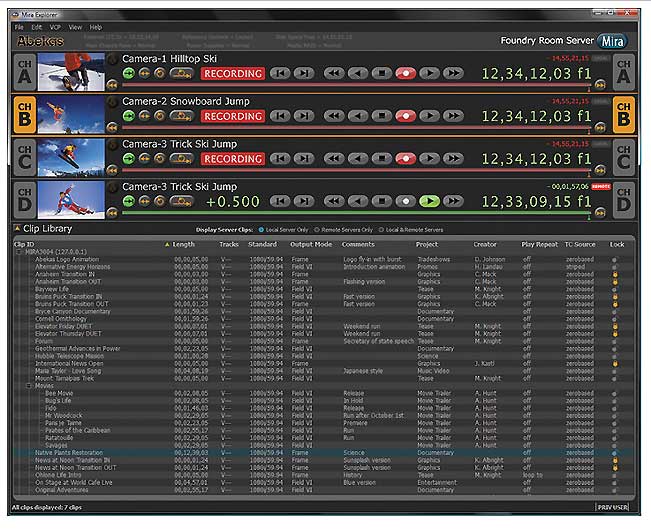The width and height of the screenshot is (651, 529).
Task: Click reverse play on channel C
Action: click(356, 158)
